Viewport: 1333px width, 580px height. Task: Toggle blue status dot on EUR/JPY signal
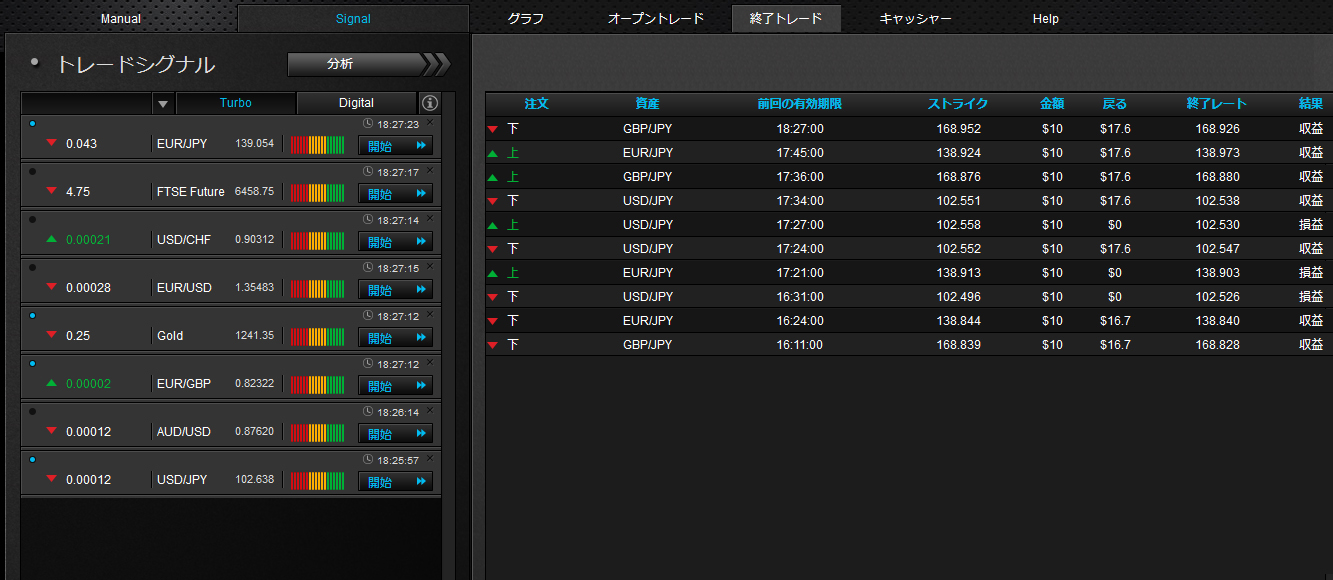(x=32, y=123)
